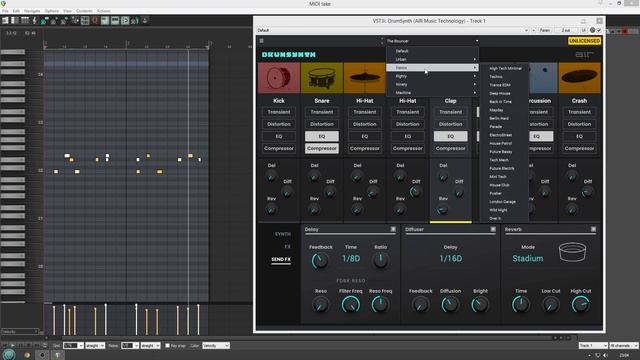Open the Grid value dropdown

tap(73, 346)
